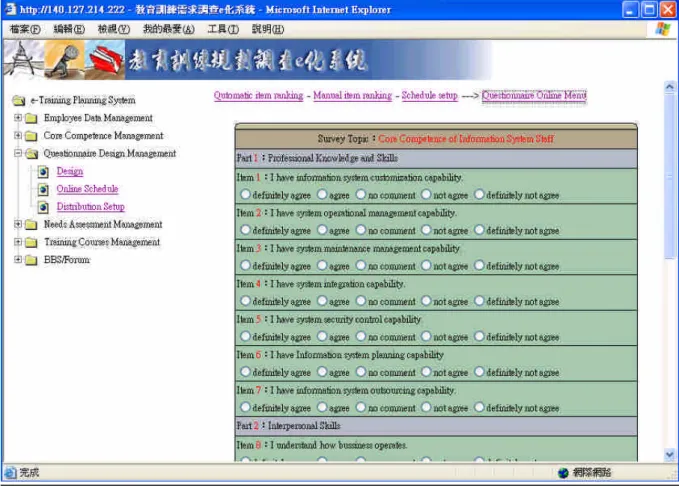Screen dimensions: 679x486
Task: Open the 檢視(V) View menu
Action: click(x=113, y=29)
